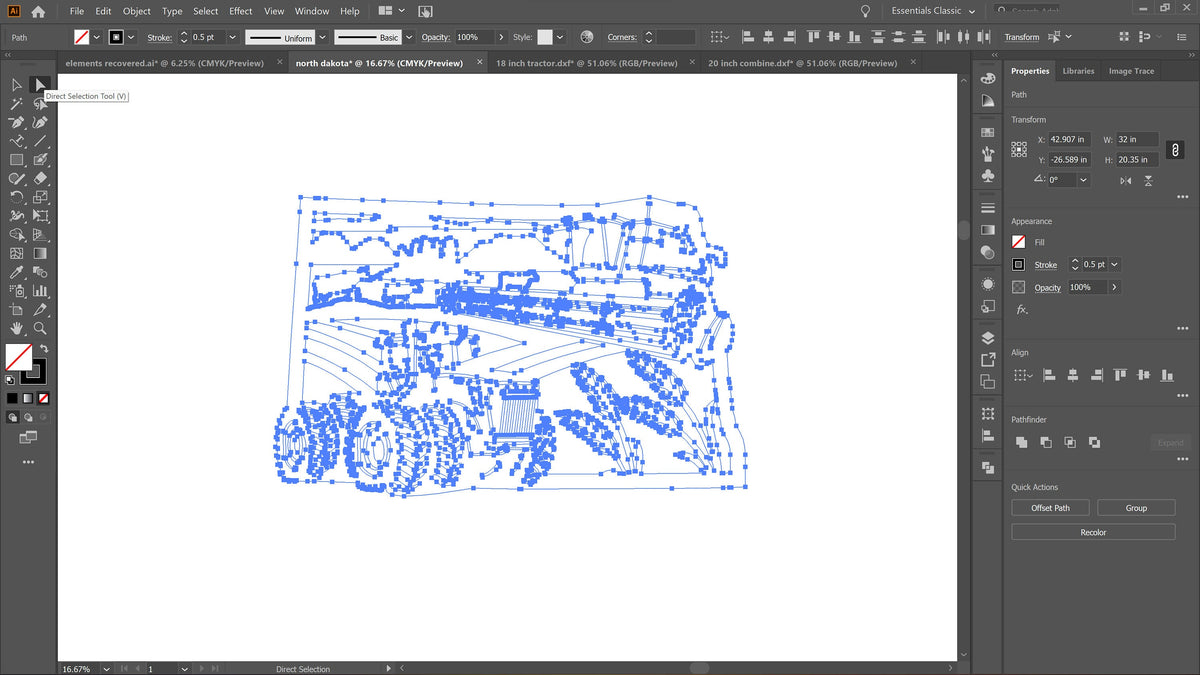Click the Fill swatch in Appearance section

[x=1018, y=242]
